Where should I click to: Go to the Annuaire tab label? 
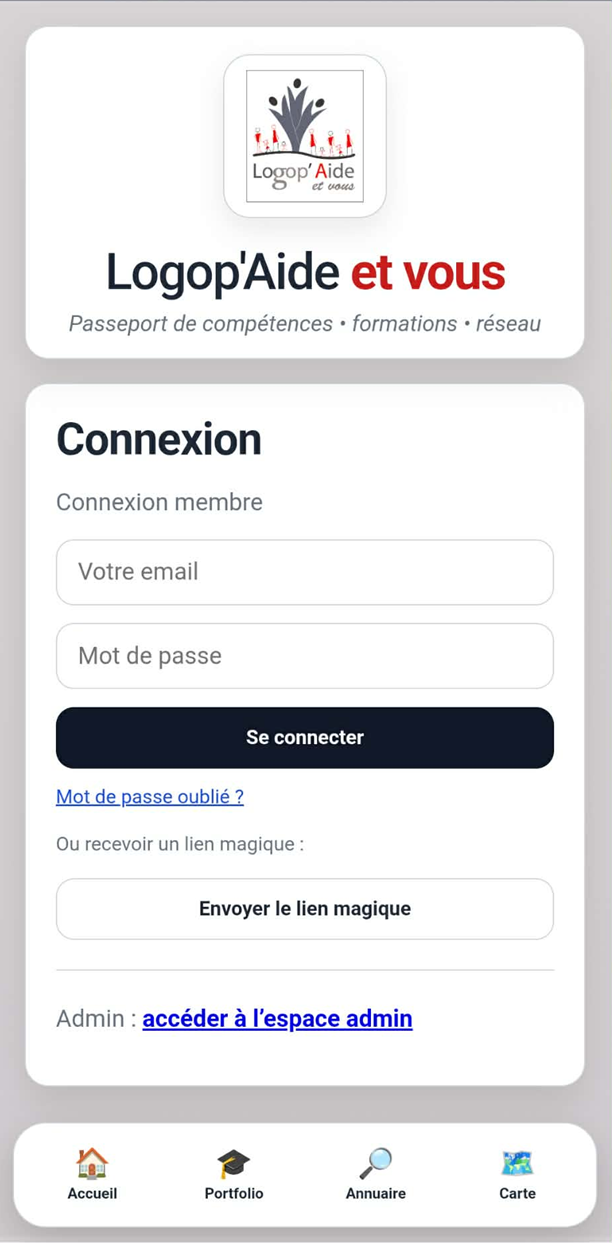pos(376,1193)
